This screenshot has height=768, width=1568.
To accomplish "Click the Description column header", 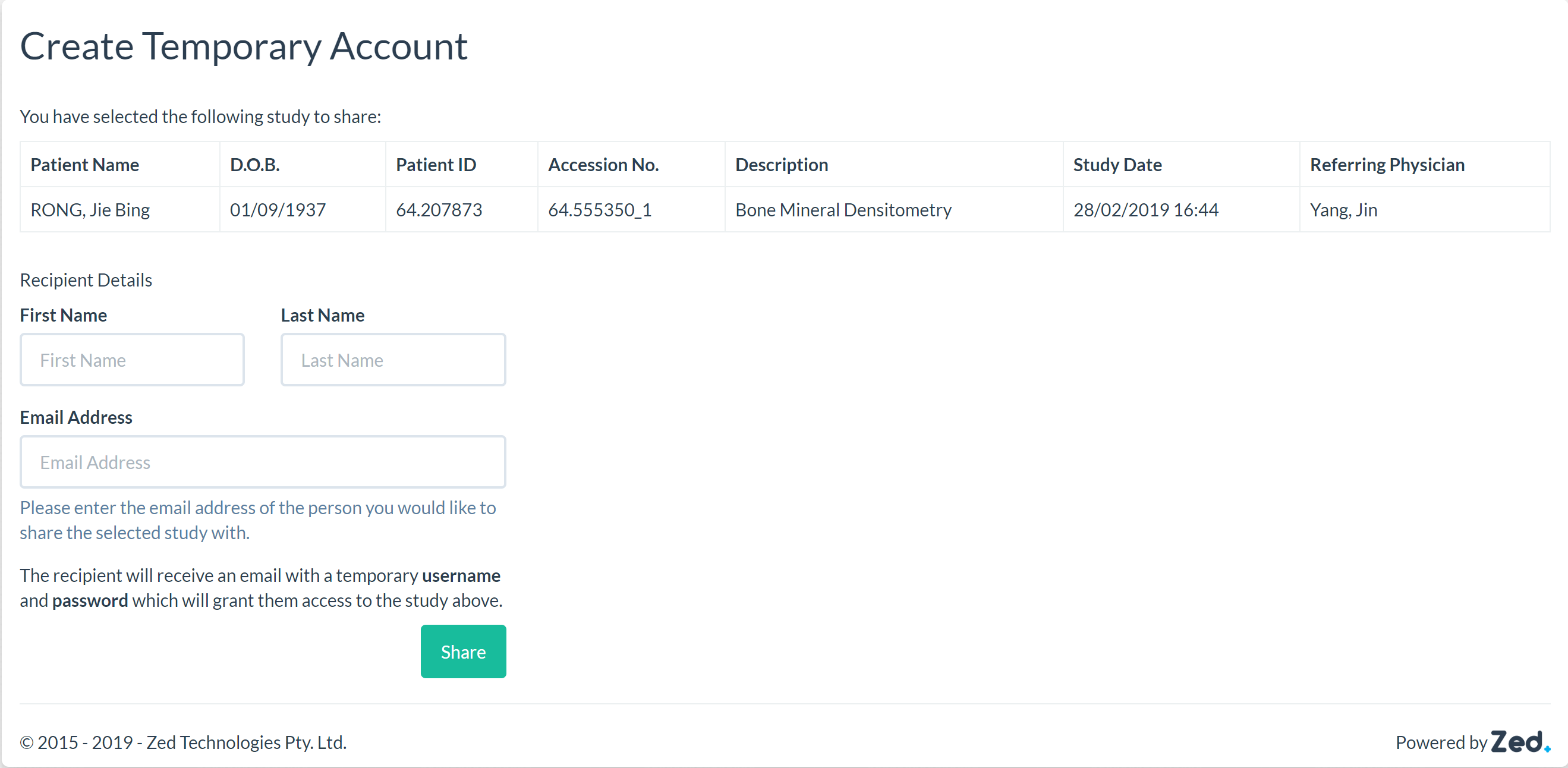I will [x=781, y=165].
